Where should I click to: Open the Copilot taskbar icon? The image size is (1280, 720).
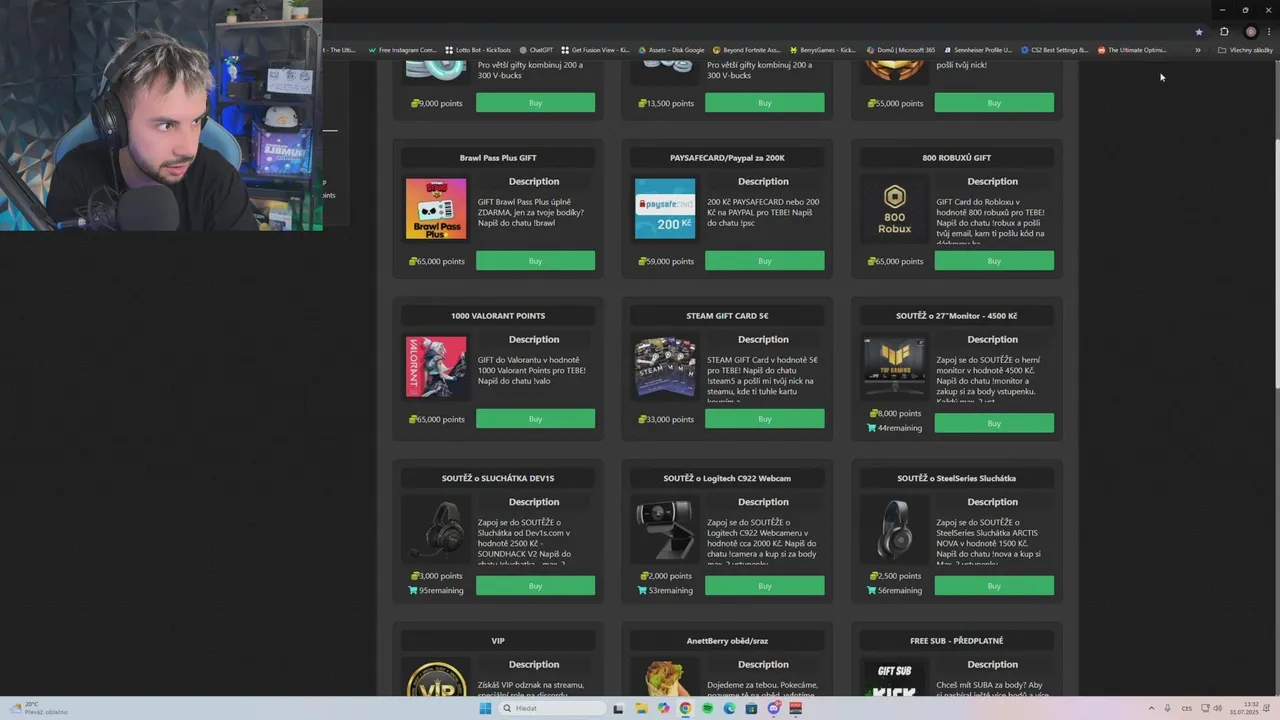[x=663, y=708]
